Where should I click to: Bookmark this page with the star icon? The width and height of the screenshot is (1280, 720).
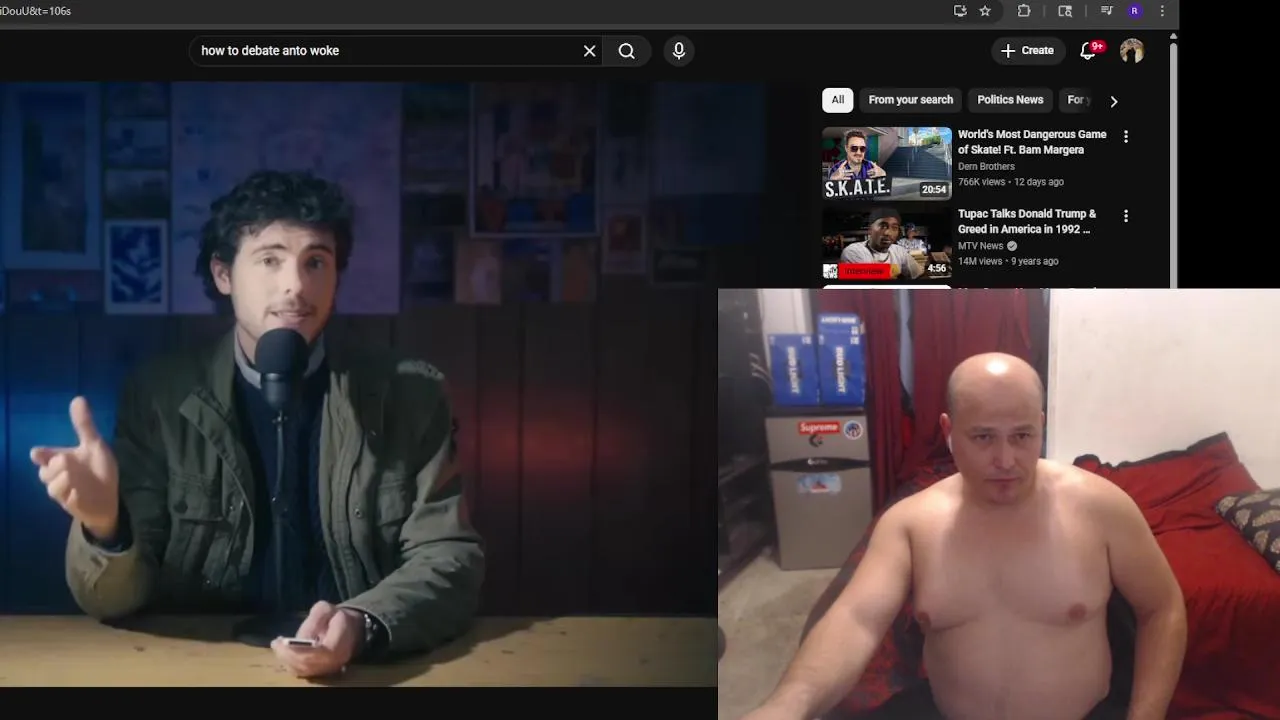point(985,11)
